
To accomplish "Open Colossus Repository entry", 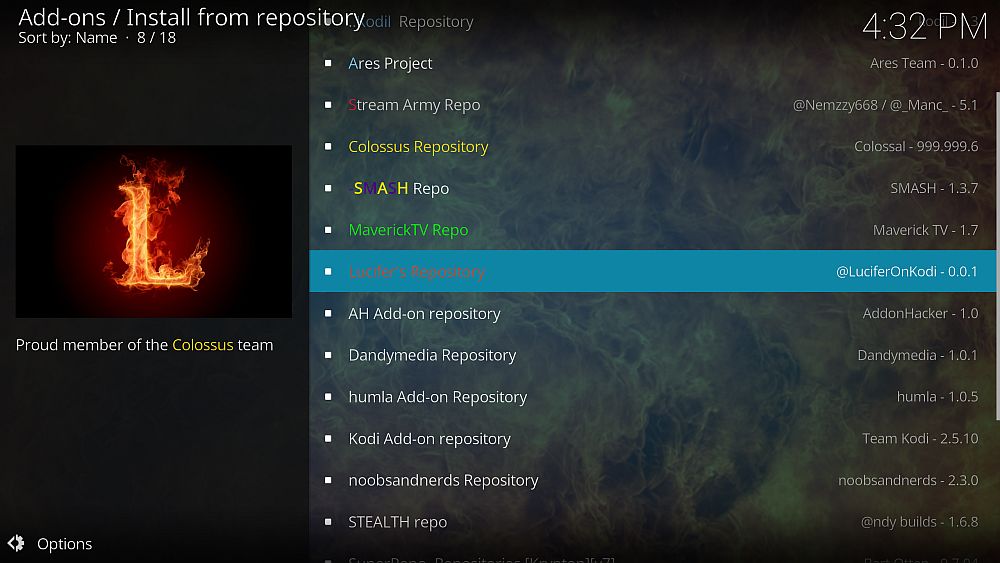I will tap(652, 147).
